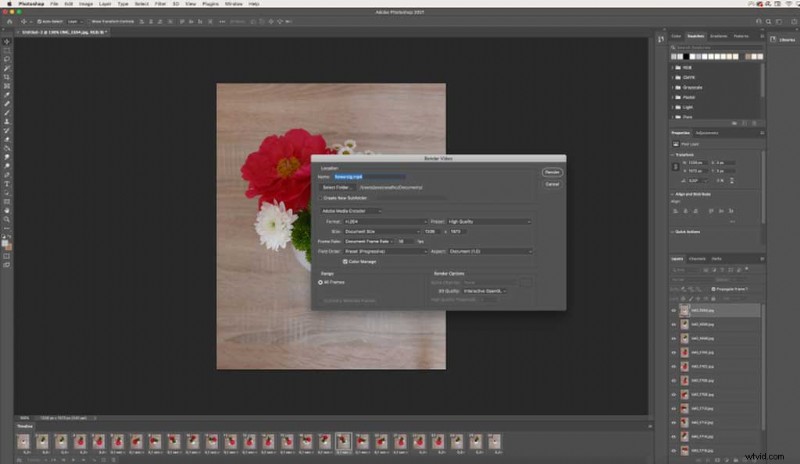Viewport: 800px width, 464px height.
Task: Open the Photoshop application menu
Action: click(x=31, y=4)
